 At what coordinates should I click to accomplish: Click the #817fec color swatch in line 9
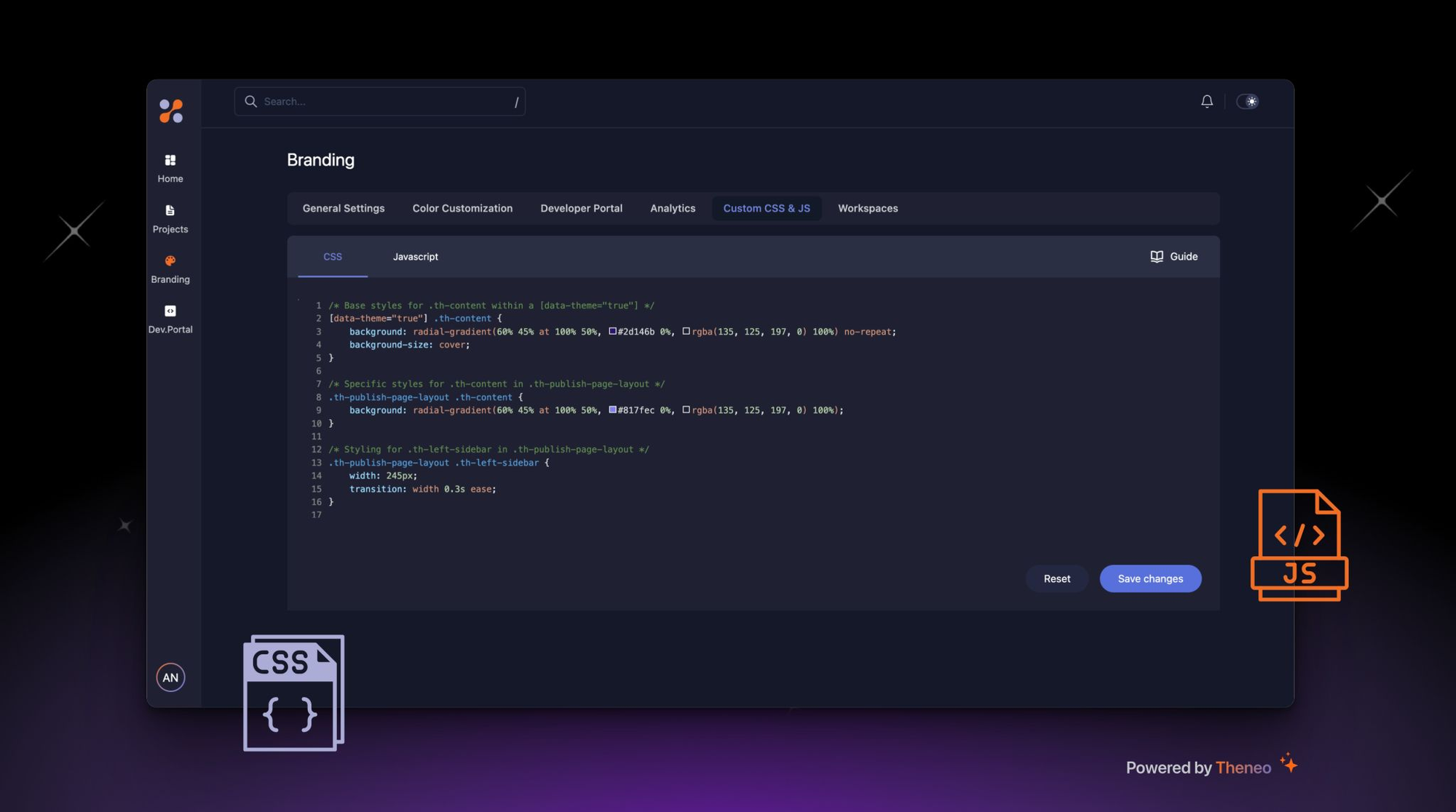(612, 410)
